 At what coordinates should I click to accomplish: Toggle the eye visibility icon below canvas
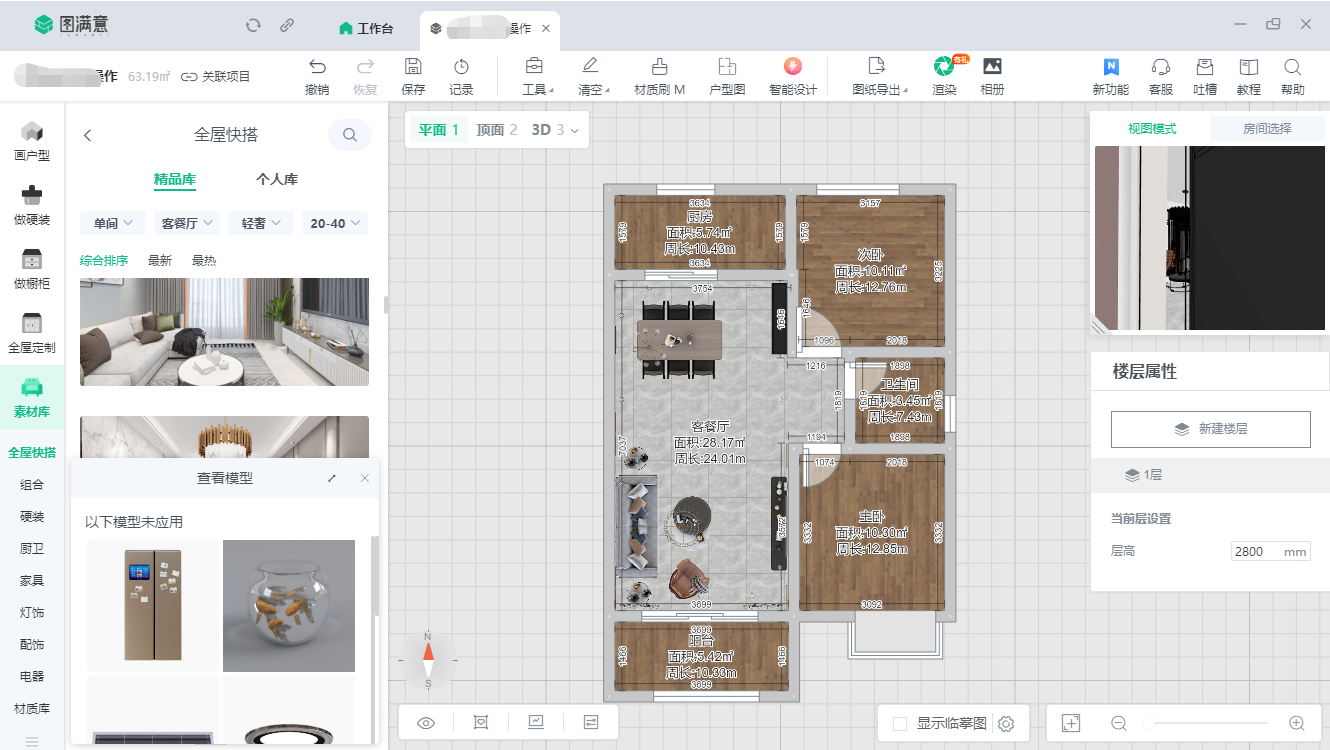(x=426, y=722)
